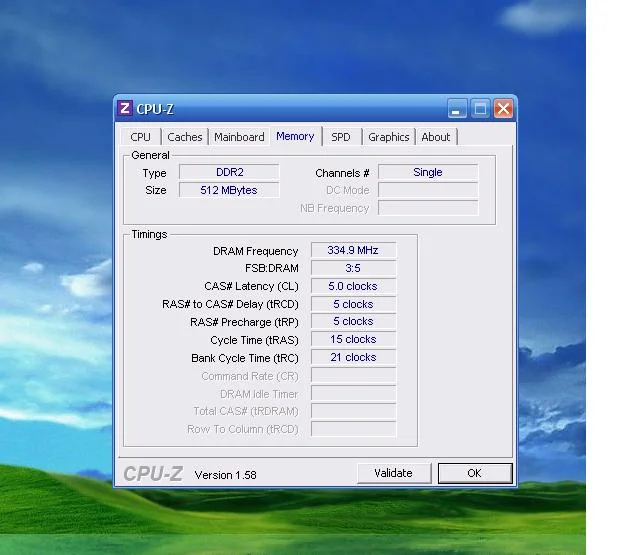Click the empty NB Frequency field
The height and width of the screenshot is (555, 640).
pos(428,208)
